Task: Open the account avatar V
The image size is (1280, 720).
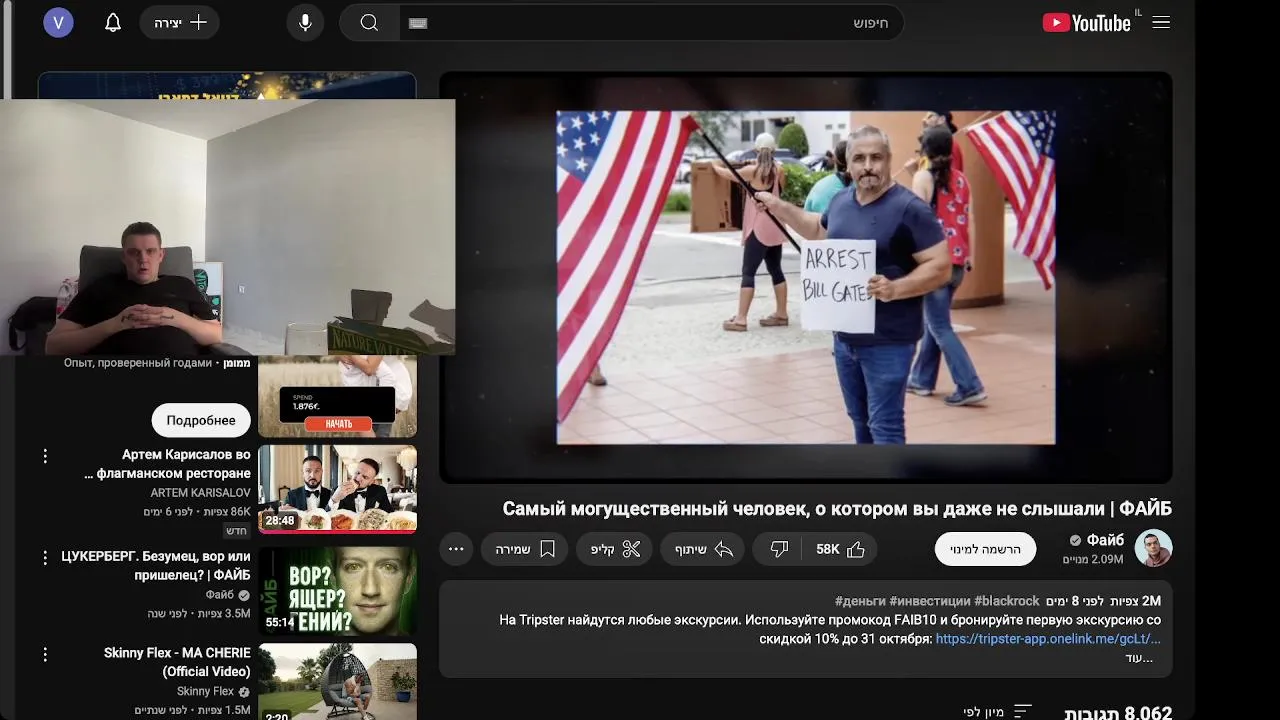Action: pos(58,22)
